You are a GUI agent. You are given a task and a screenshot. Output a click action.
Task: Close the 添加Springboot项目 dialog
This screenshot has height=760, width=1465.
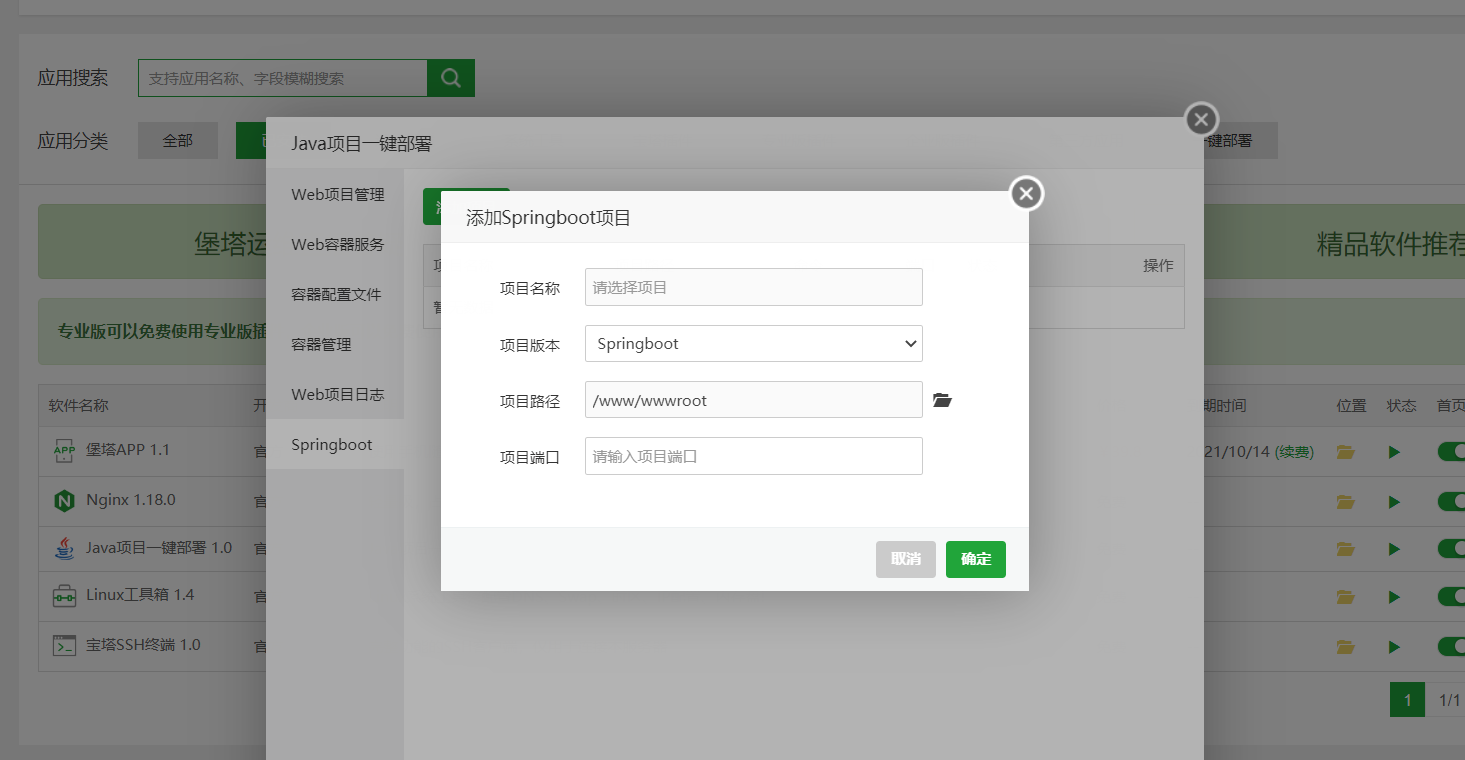coord(1026,194)
